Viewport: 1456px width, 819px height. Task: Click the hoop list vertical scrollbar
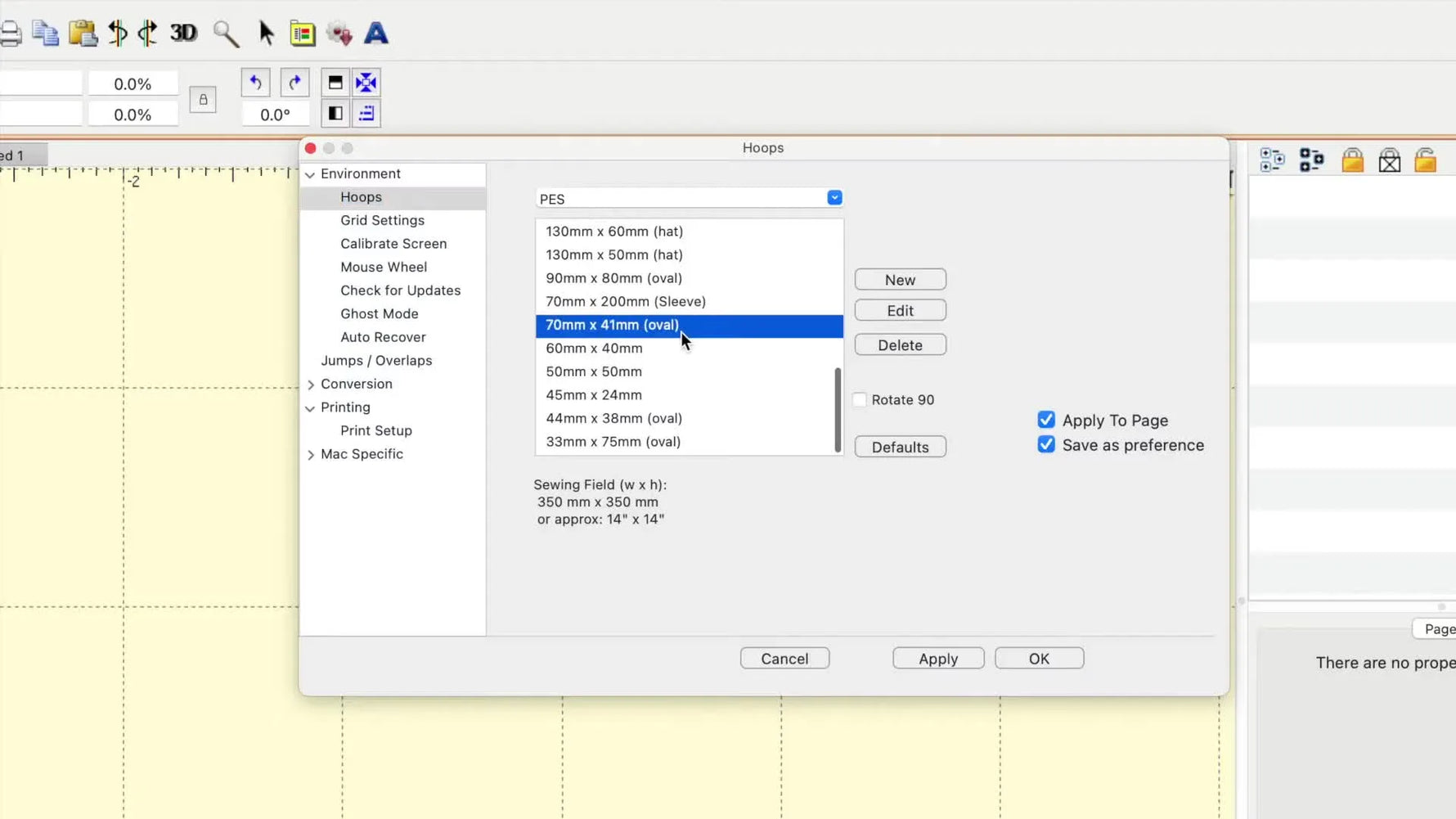tap(838, 409)
